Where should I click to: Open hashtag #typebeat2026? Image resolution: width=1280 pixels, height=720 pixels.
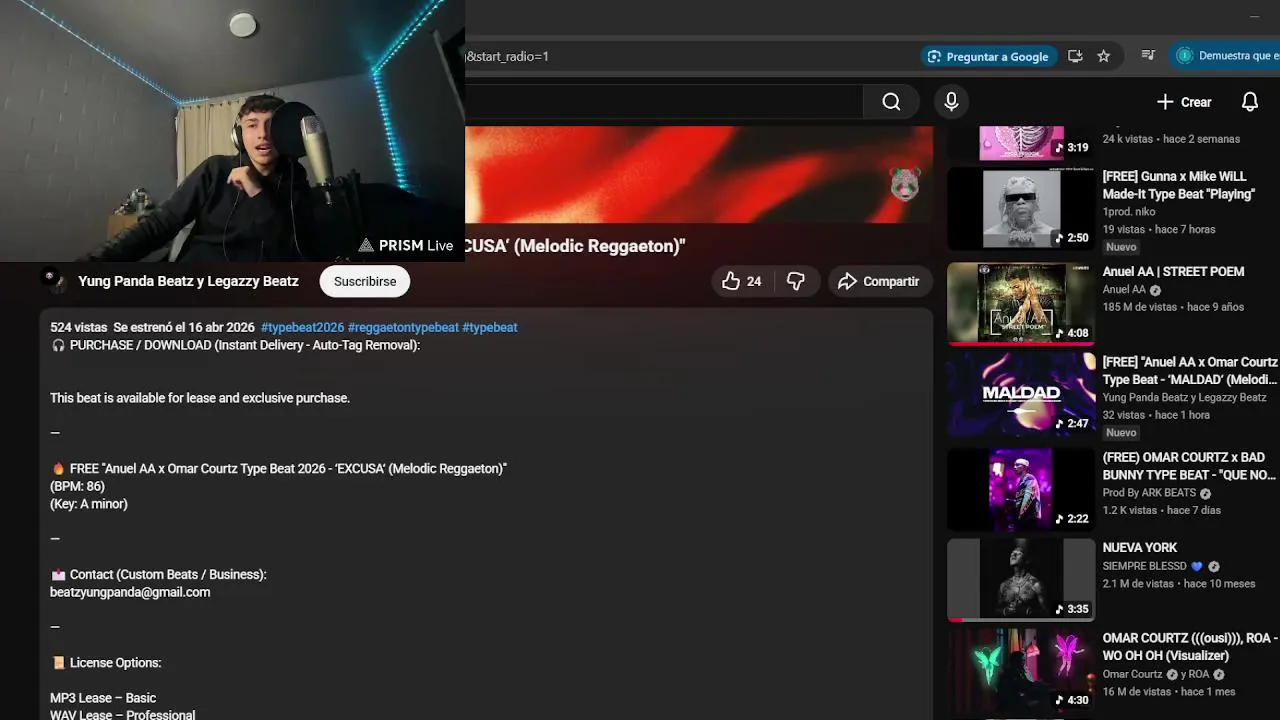(302, 327)
